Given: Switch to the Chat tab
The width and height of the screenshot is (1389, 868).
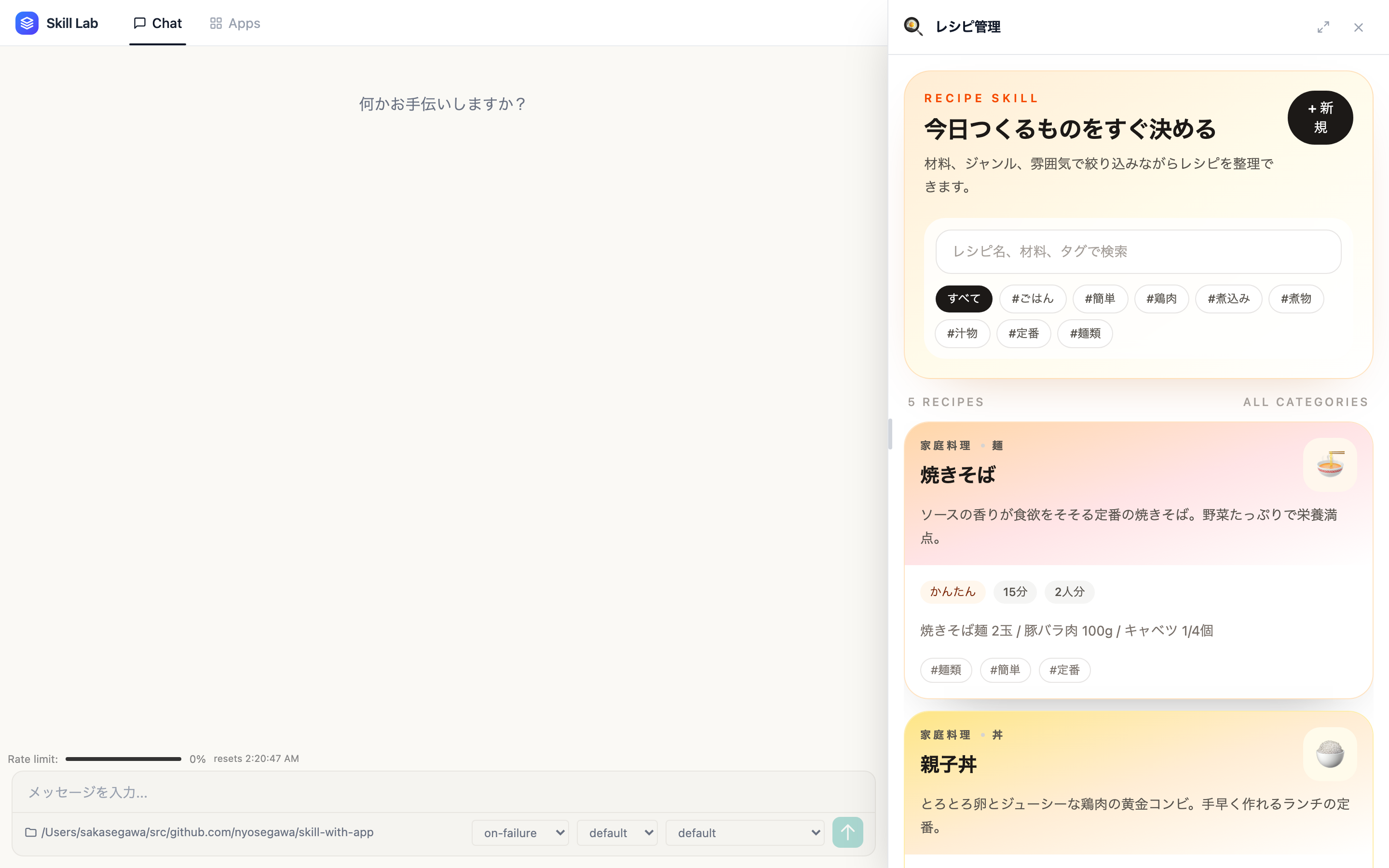Looking at the screenshot, I should pyautogui.click(x=157, y=23).
